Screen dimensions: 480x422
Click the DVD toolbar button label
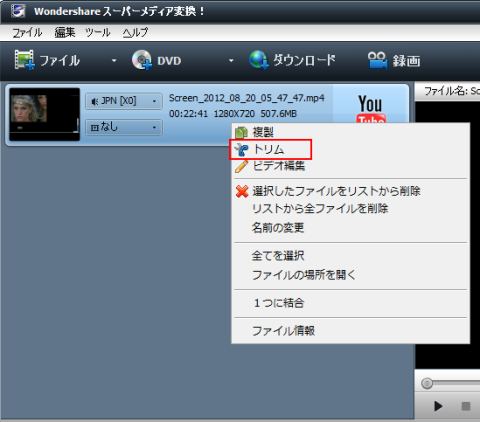click(x=169, y=61)
